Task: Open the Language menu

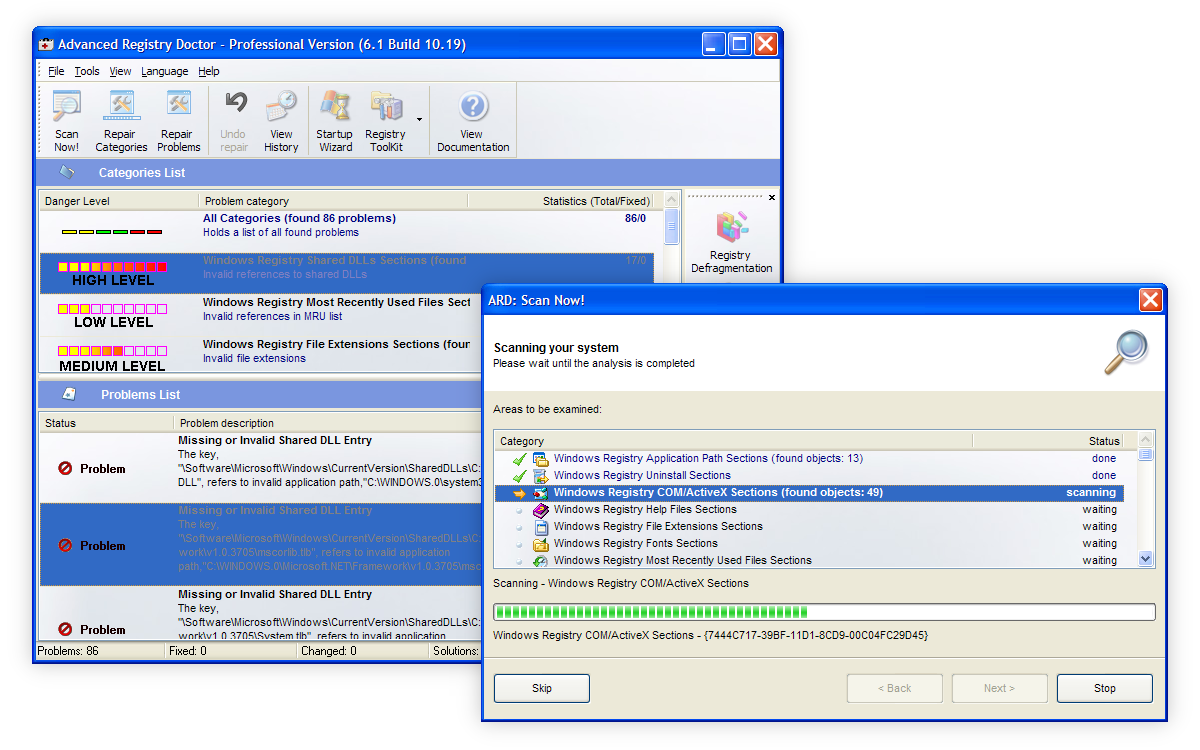Action: [x=164, y=71]
